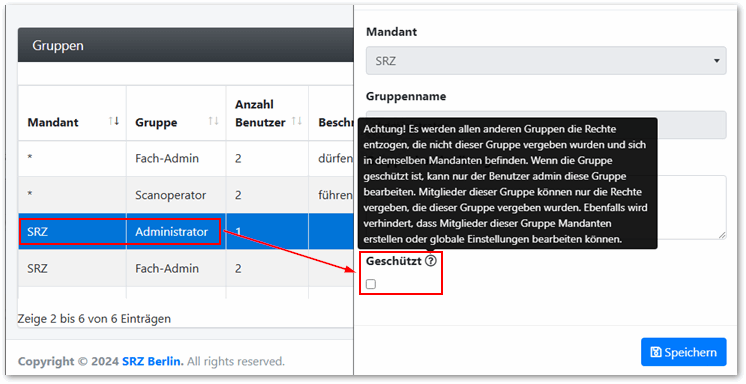Click the floppy disk icon on Speichern
Image resolution: width=746 pixels, height=384 pixels.
[x=656, y=353]
